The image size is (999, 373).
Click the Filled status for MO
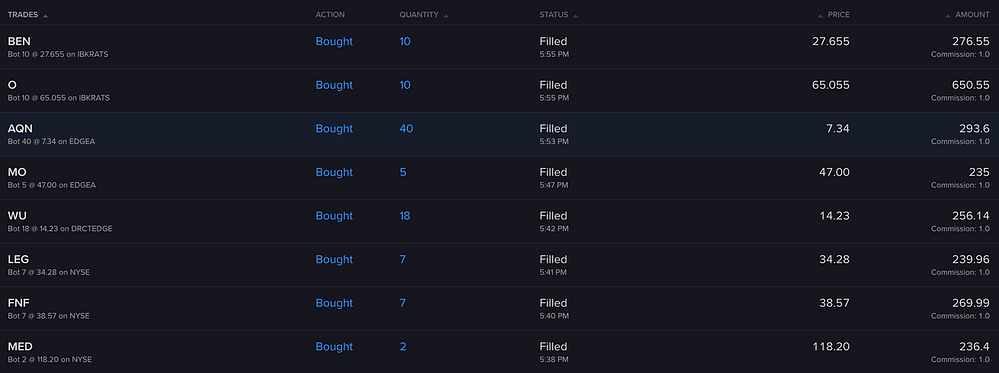coord(553,172)
